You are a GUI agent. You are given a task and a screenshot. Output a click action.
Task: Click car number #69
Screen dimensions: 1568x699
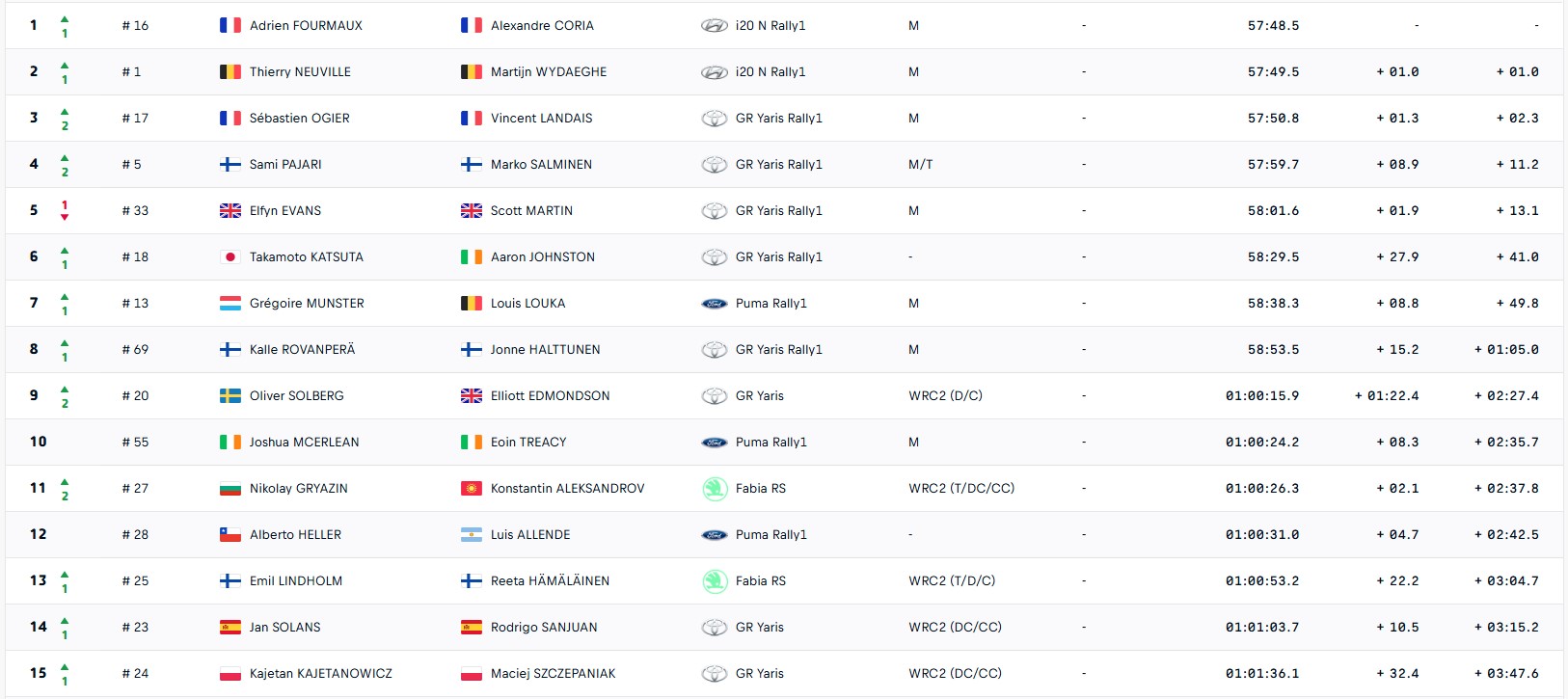135,350
